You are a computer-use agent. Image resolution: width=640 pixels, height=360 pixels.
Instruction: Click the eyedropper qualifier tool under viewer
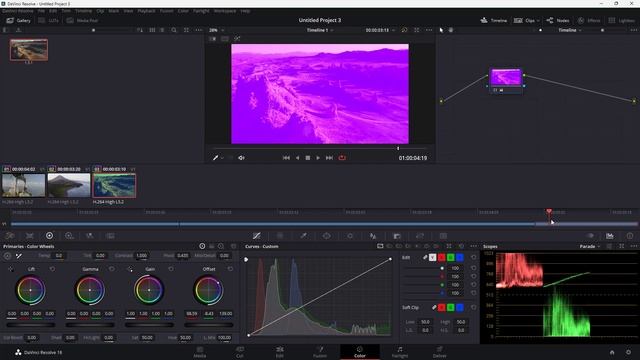(216, 158)
